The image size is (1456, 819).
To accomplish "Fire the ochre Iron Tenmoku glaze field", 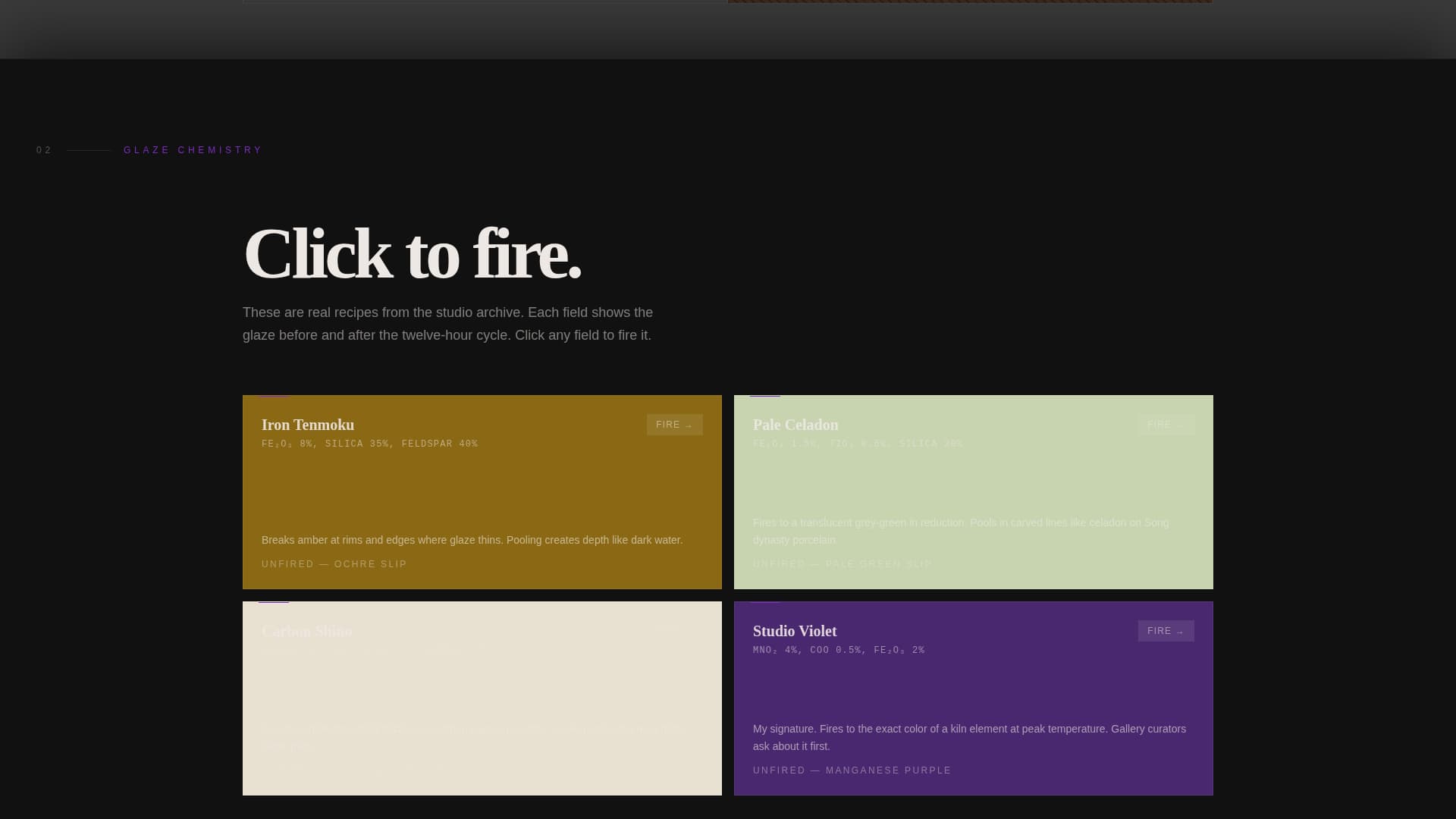I will coord(482,492).
